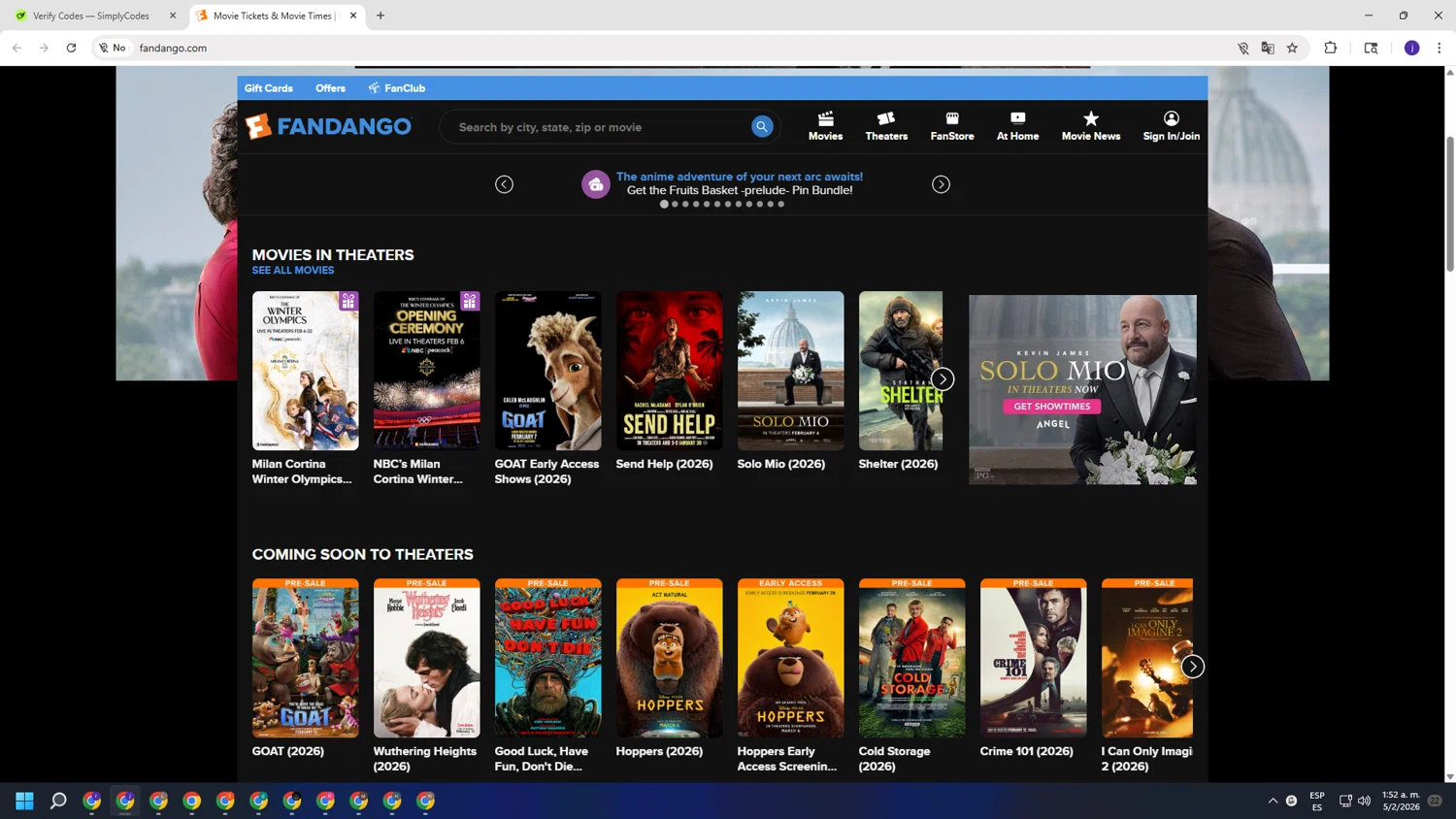This screenshot has height=819, width=1456.
Task: Open the At Home navigation icon
Action: [1017, 119]
